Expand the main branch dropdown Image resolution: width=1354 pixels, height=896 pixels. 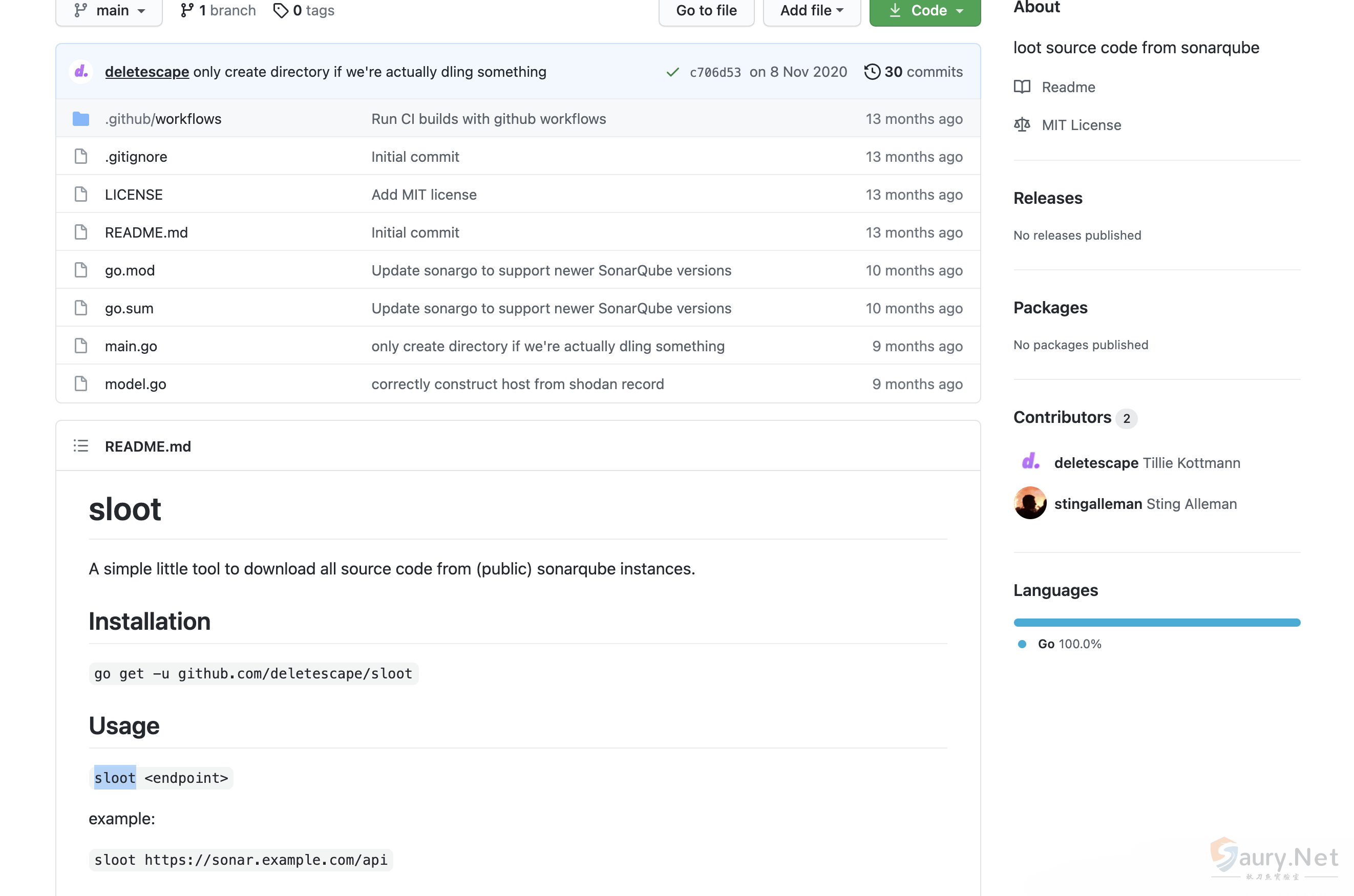109,10
